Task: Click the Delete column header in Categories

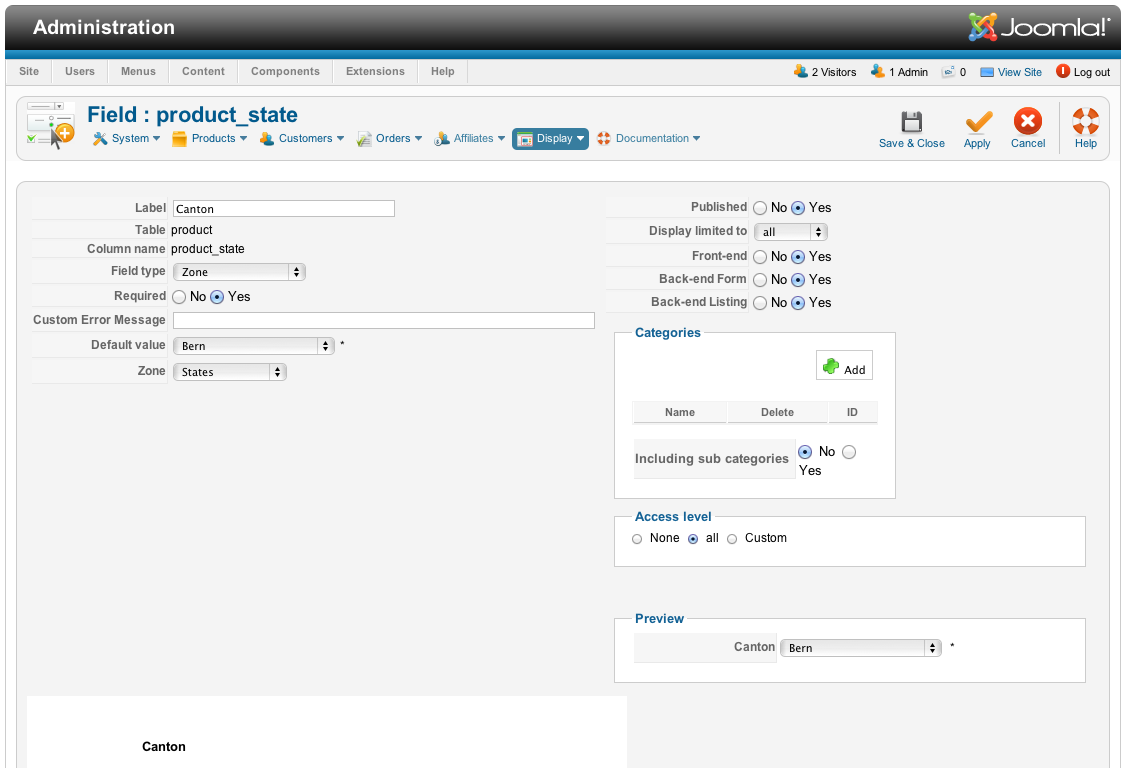Action: [777, 412]
